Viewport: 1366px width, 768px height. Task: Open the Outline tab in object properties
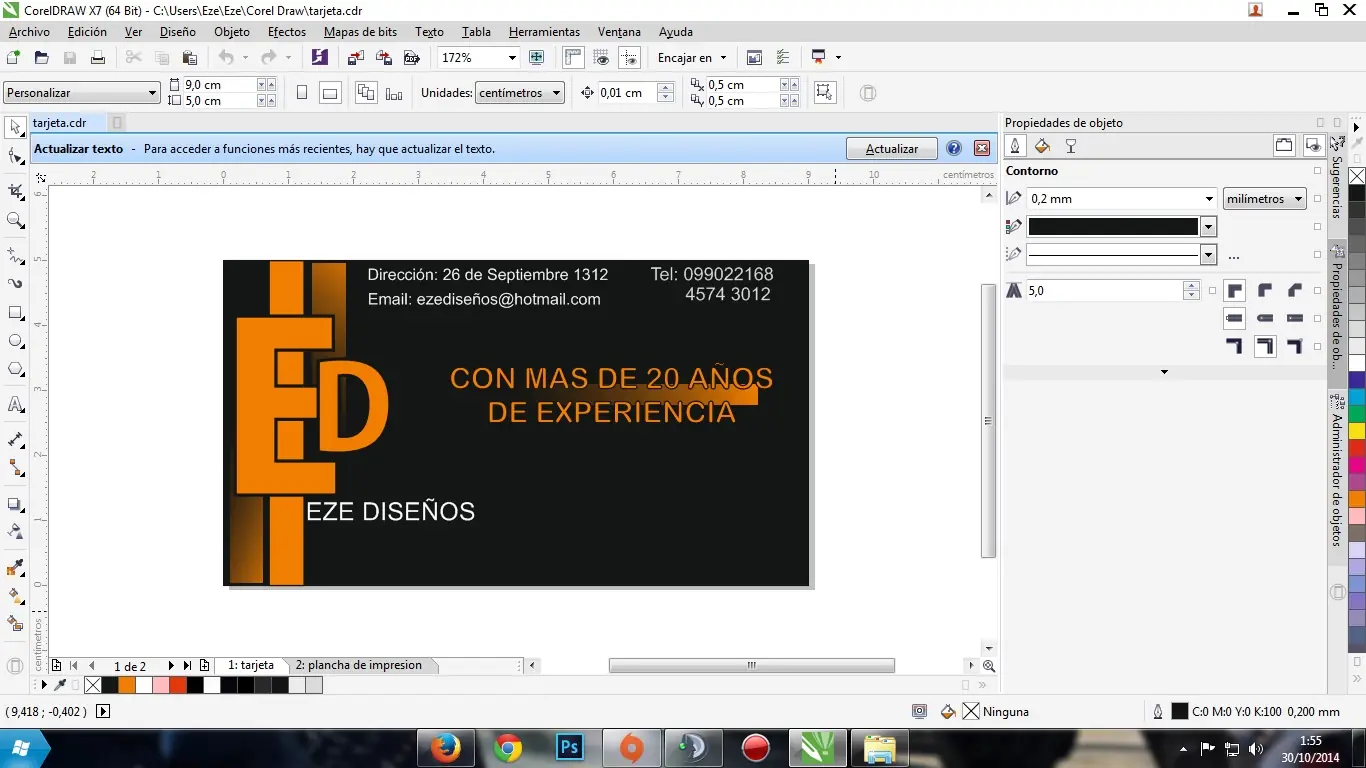[x=1015, y=146]
